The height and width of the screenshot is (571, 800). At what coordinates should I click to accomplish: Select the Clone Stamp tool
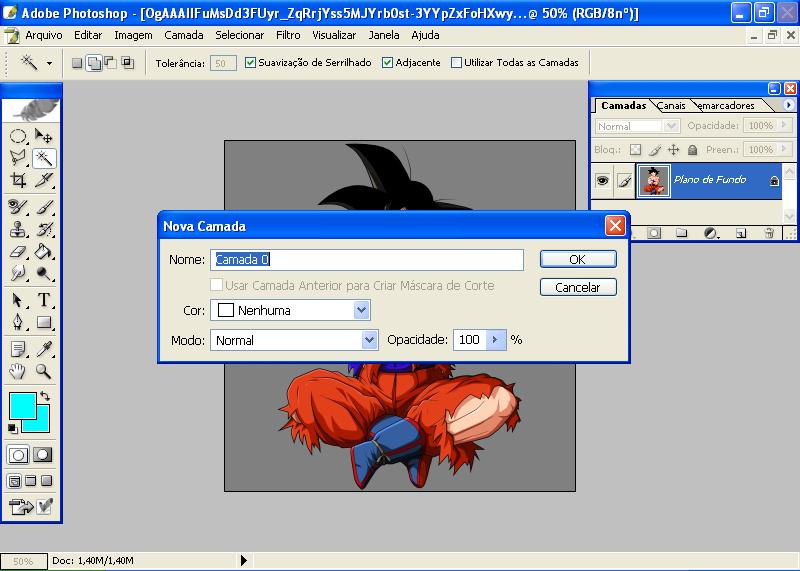coord(18,229)
